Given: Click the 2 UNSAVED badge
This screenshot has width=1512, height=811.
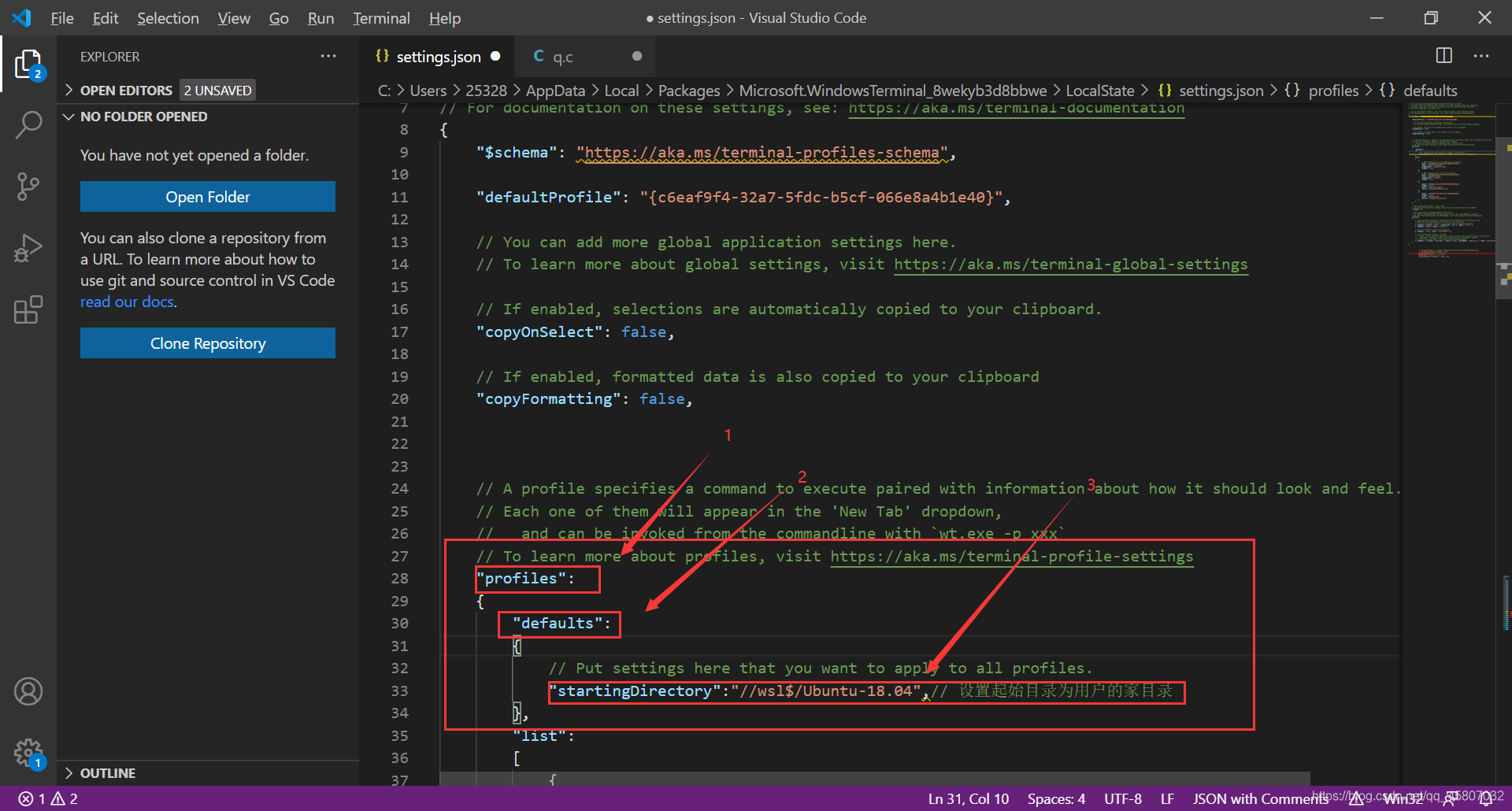Looking at the screenshot, I should pos(217,91).
